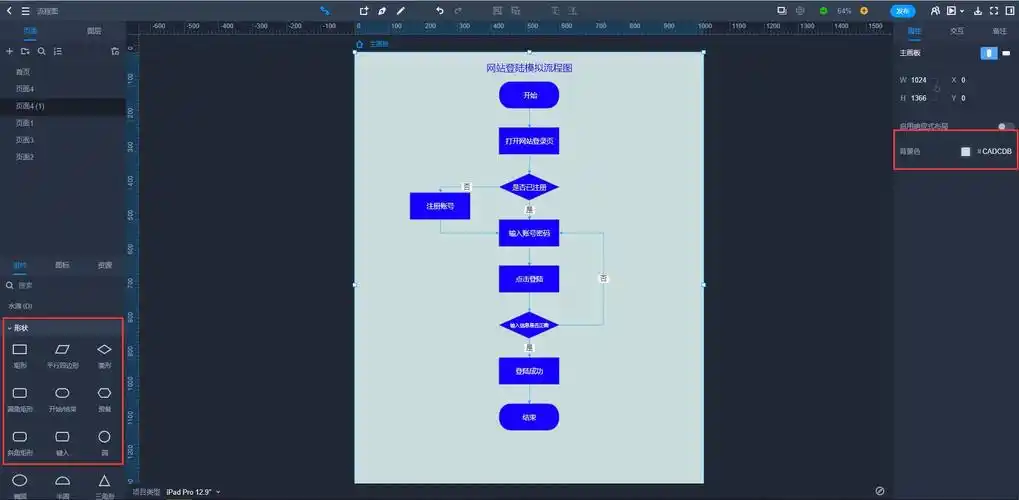The image size is (1019, 500).
Task: Open page list sorting icon
Action: point(58,51)
